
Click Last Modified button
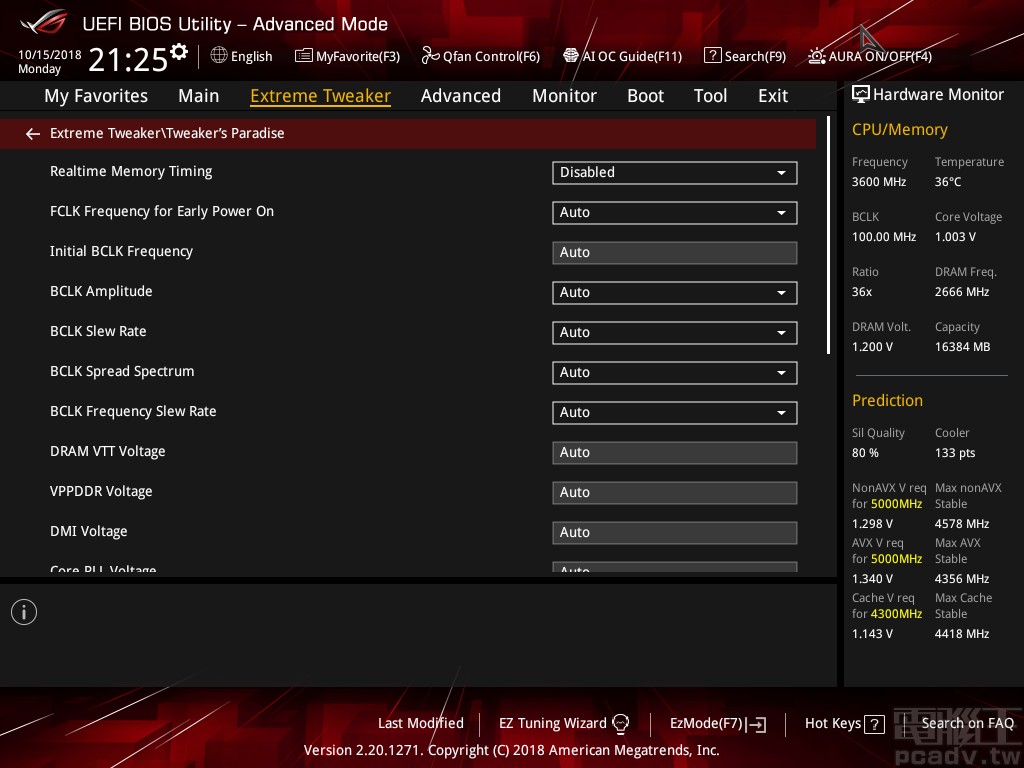[x=420, y=723]
